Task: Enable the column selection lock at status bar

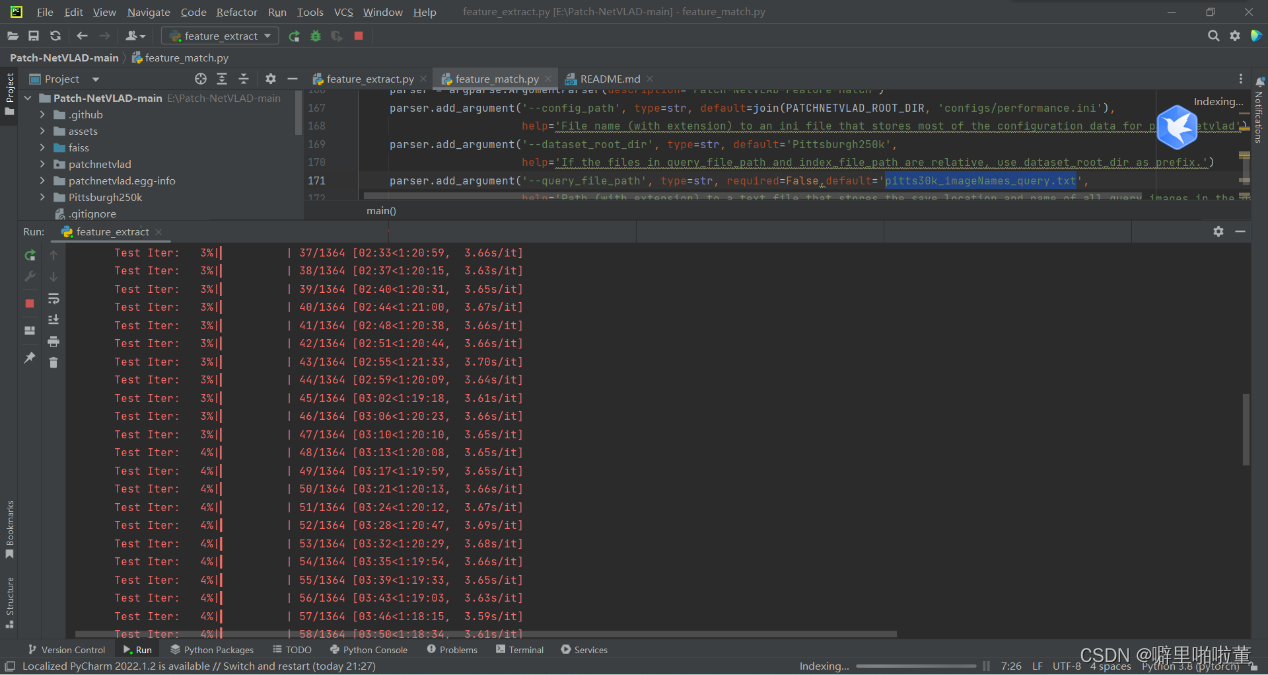Action: coord(1253,664)
